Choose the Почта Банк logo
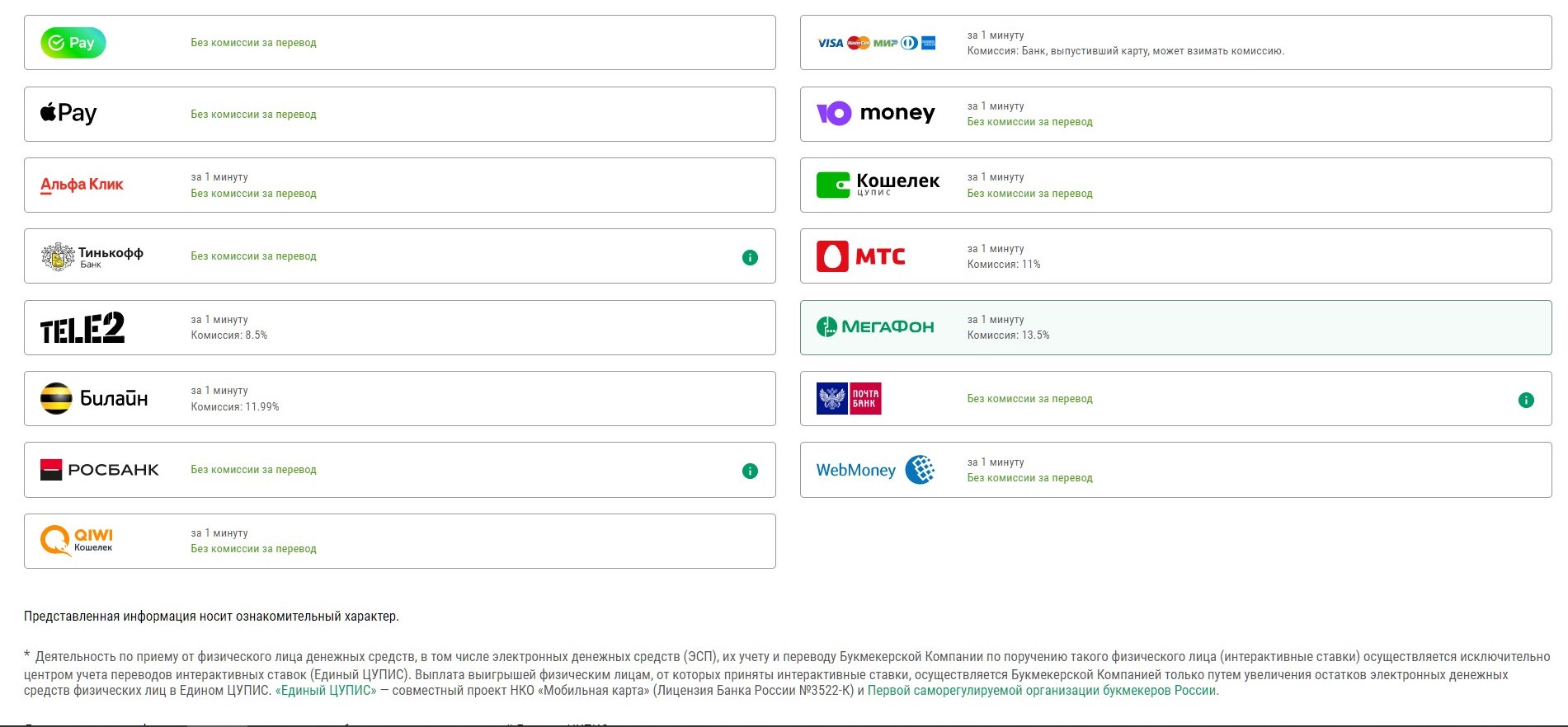Image resolution: width=1568 pixels, height=727 pixels. point(849,398)
